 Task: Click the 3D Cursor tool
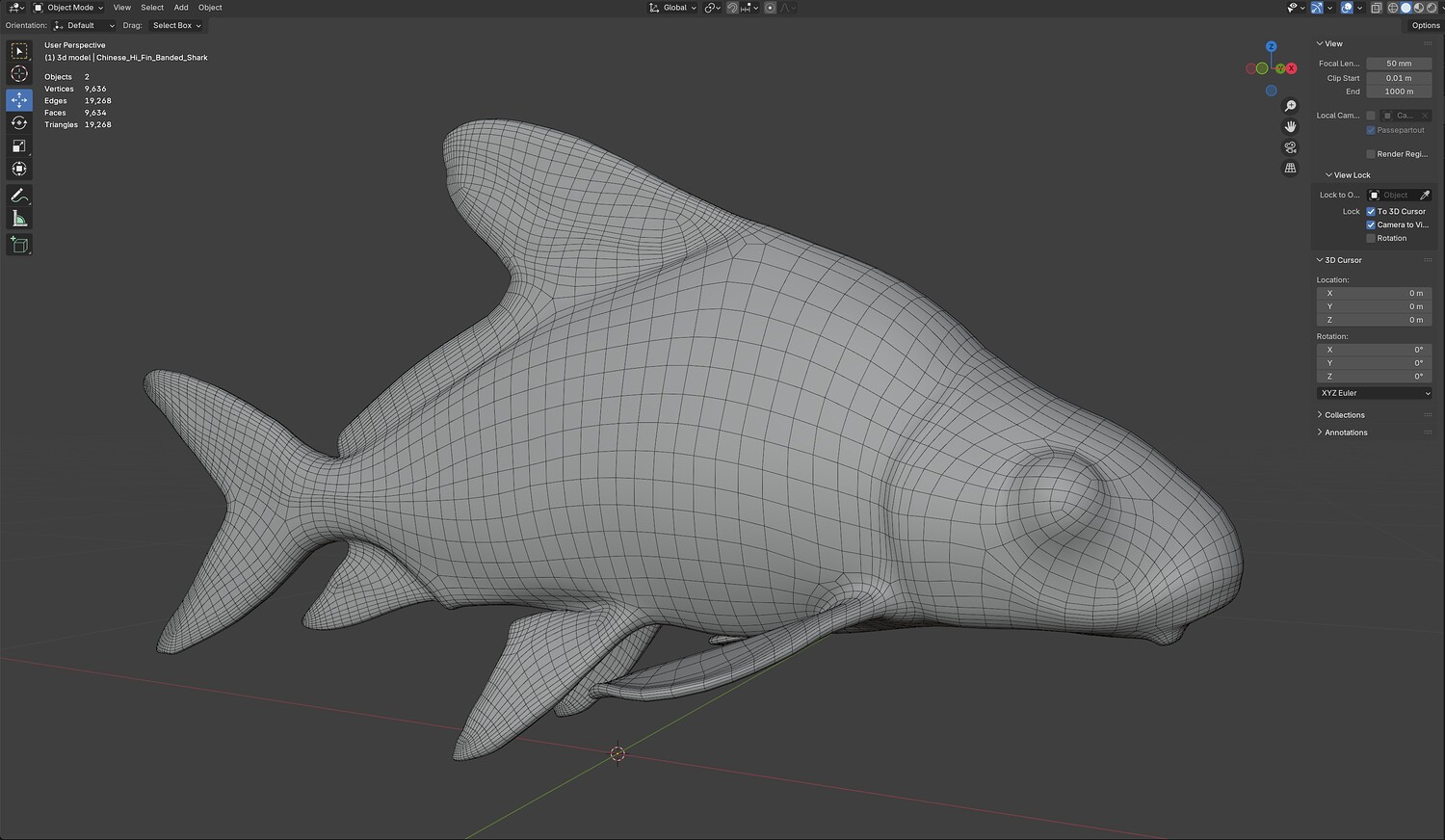tap(19, 74)
